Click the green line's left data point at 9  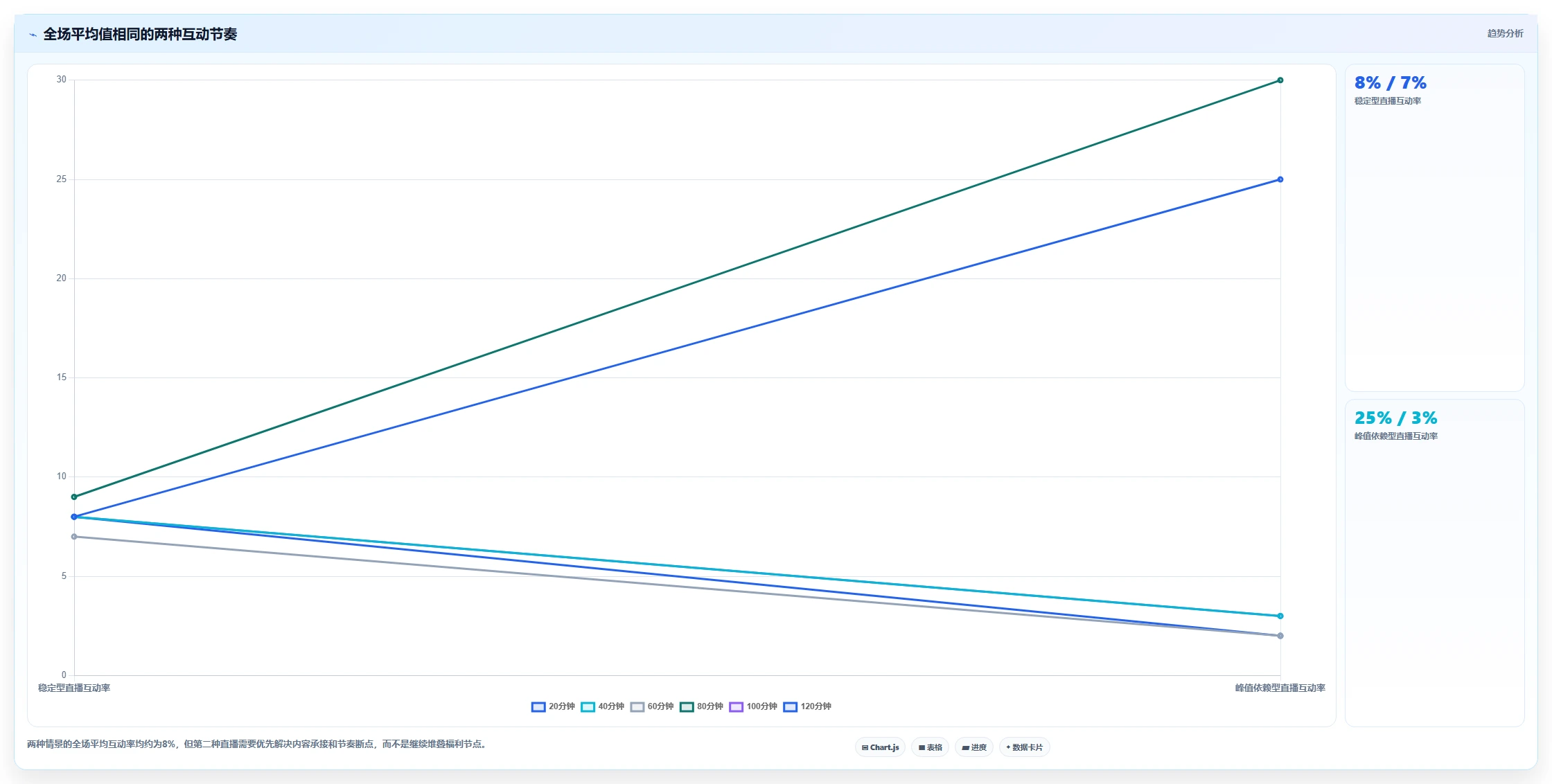click(x=74, y=497)
